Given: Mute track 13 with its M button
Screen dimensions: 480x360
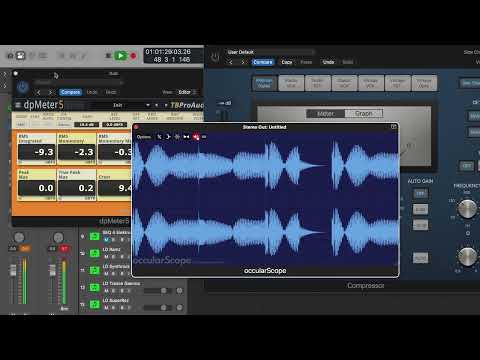Looking at the screenshot, I should (x=106, y=308).
